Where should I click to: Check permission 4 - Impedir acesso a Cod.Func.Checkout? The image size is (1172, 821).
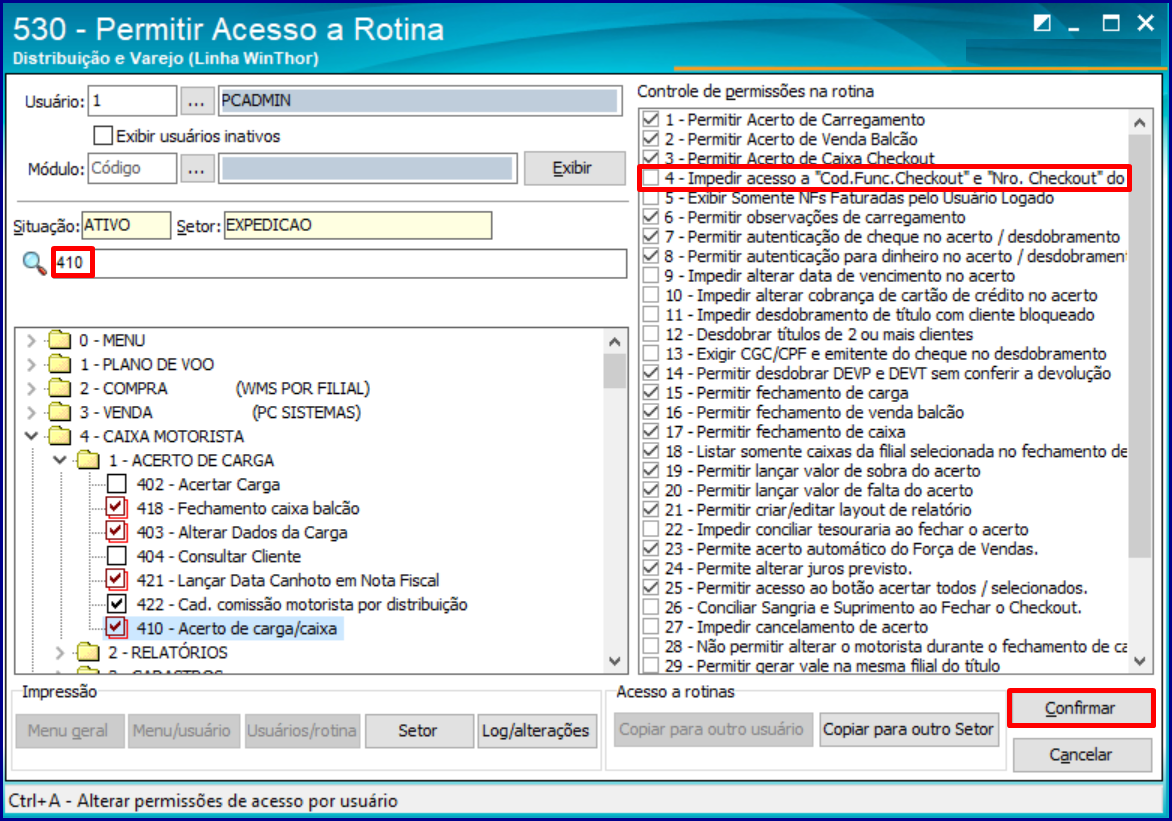[x=651, y=178]
